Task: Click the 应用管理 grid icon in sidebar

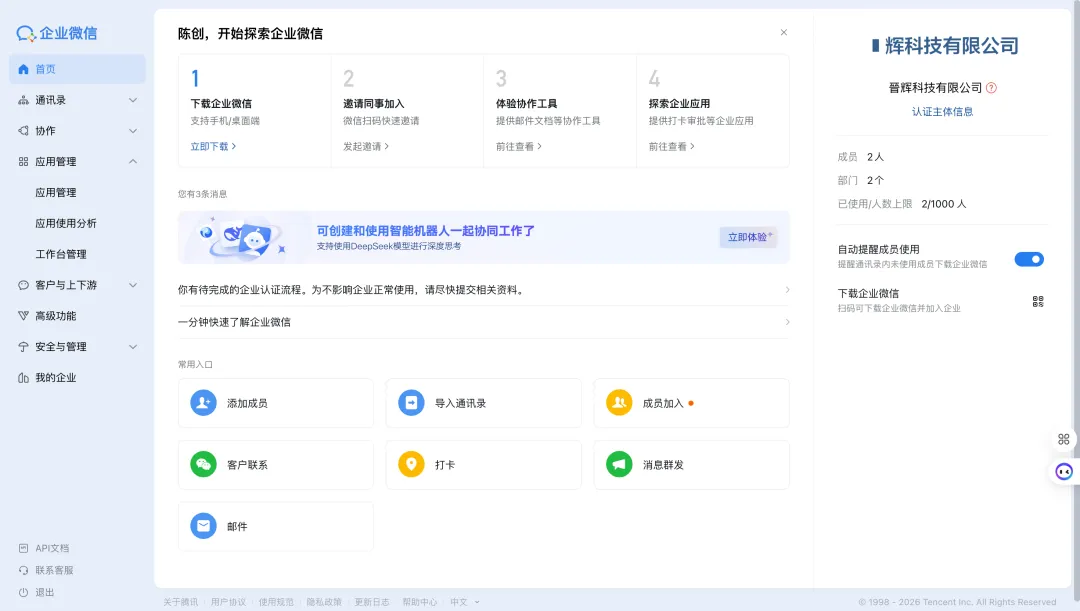Action: [x=23, y=161]
